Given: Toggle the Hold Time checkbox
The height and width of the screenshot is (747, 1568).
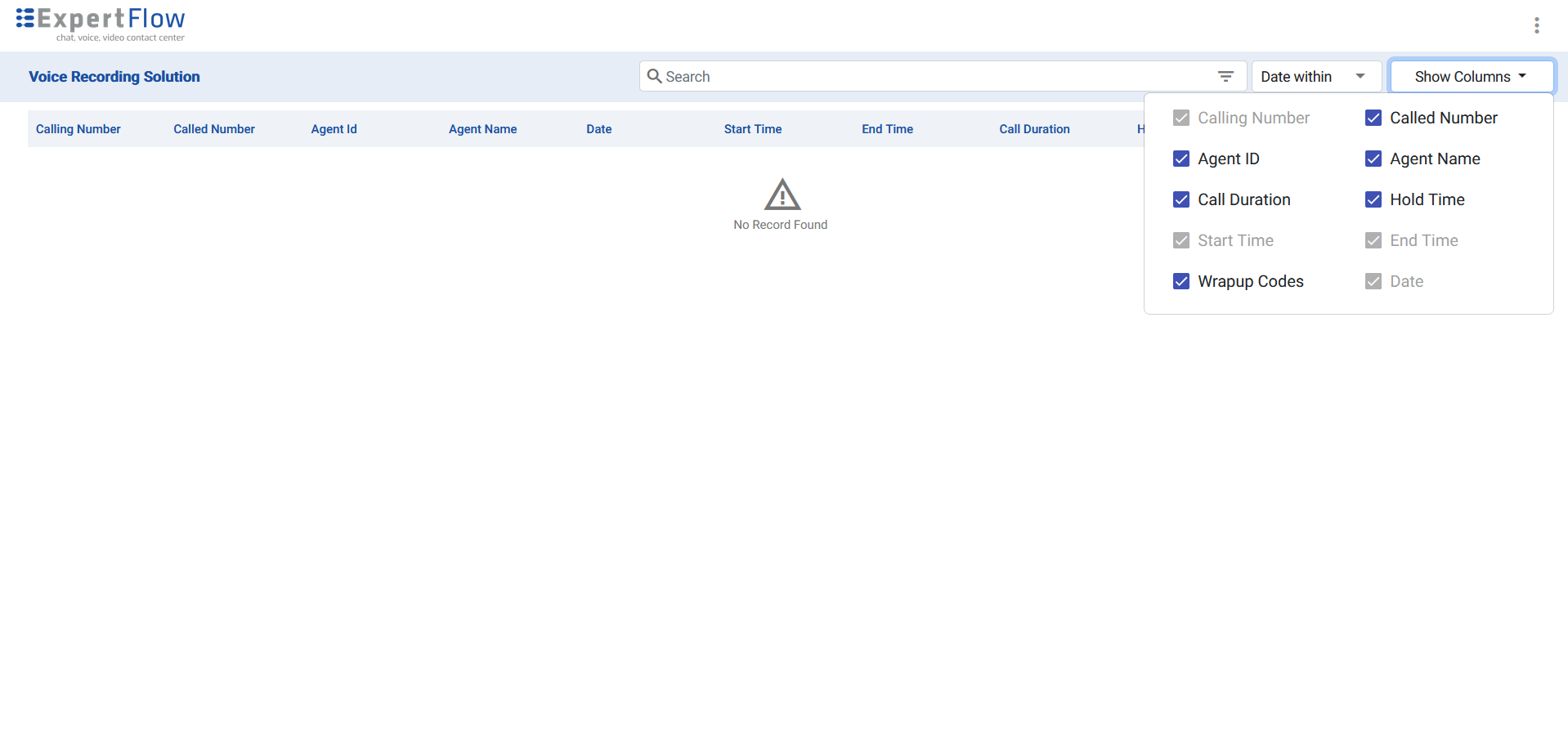Looking at the screenshot, I should click(x=1373, y=199).
